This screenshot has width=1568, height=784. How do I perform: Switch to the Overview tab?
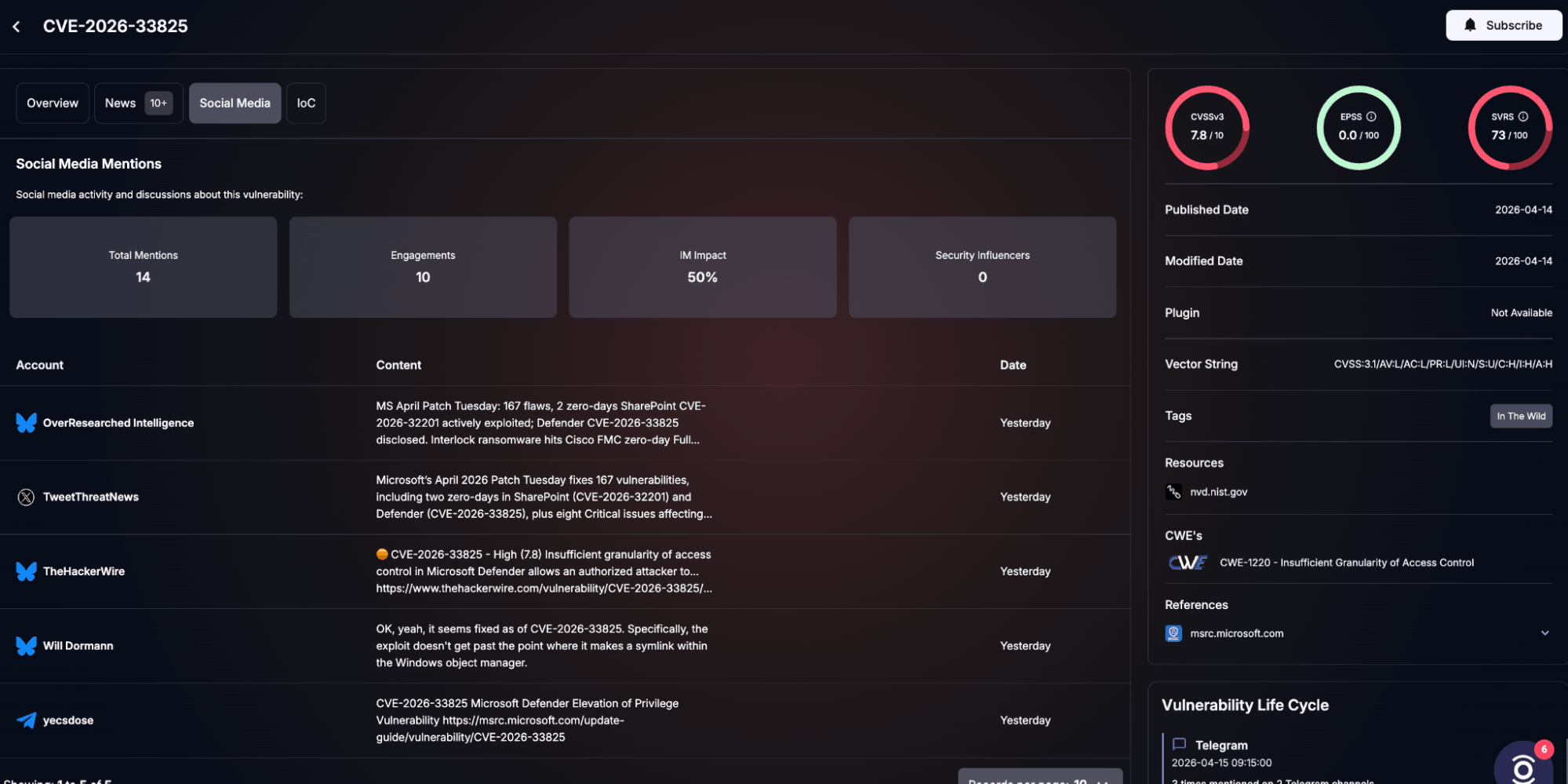[x=53, y=104]
